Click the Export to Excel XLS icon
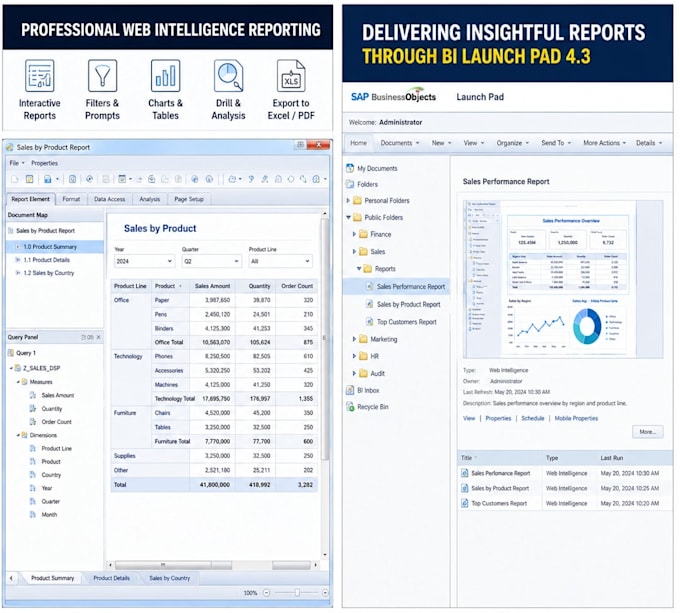The height and width of the screenshot is (613, 680). [291, 75]
